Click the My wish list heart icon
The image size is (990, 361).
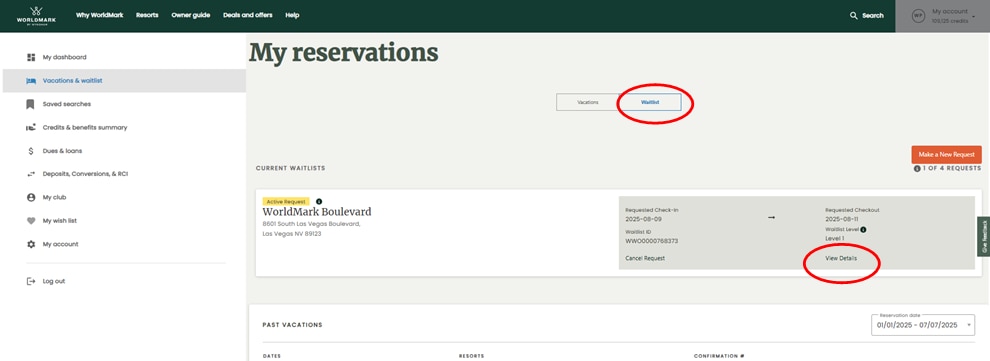click(31, 221)
